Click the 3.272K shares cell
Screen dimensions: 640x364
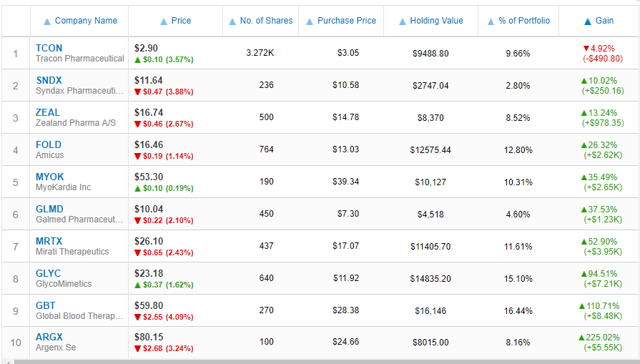pos(260,53)
